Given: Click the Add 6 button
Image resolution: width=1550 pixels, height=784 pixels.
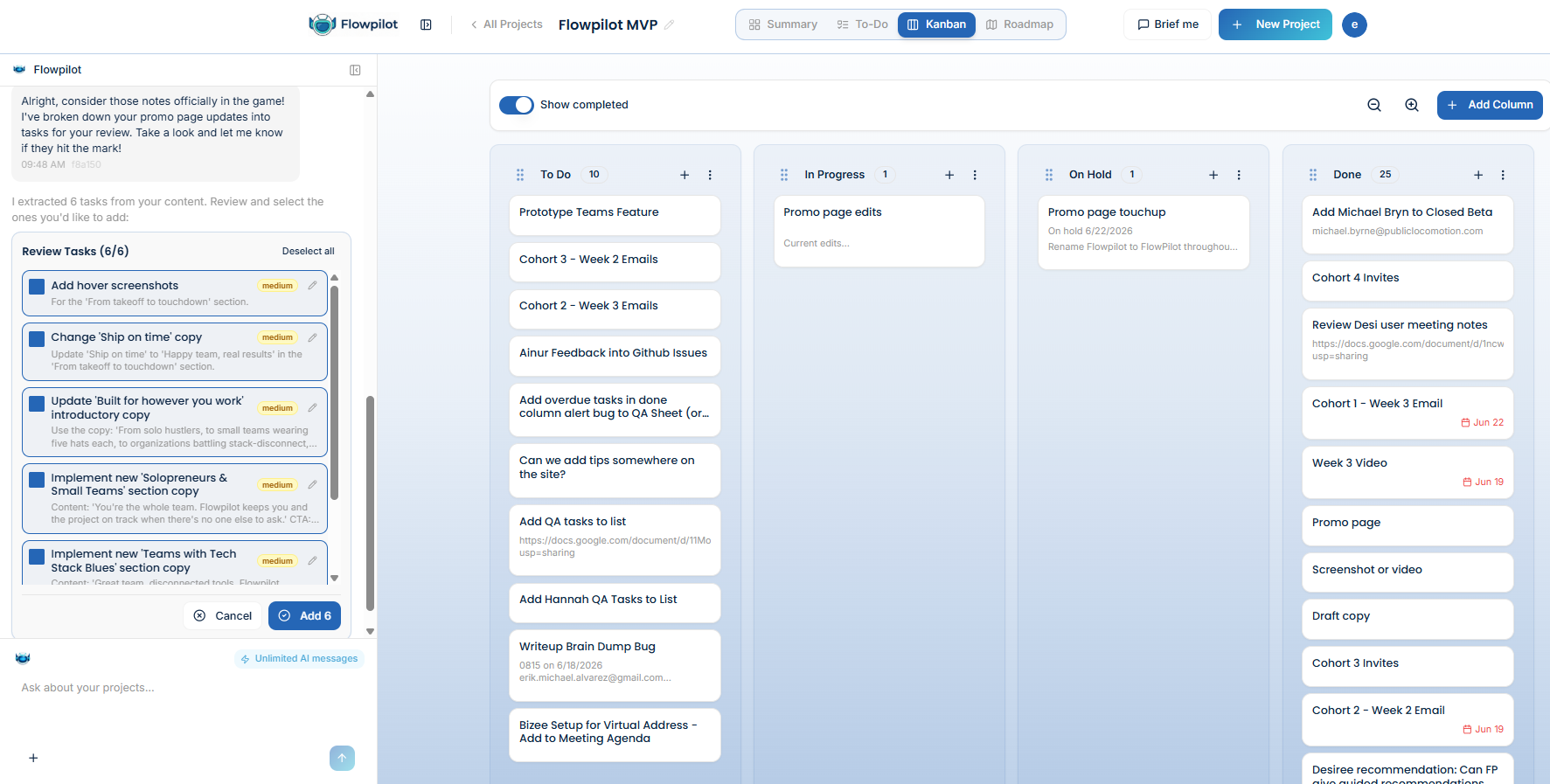Looking at the screenshot, I should tap(304, 616).
